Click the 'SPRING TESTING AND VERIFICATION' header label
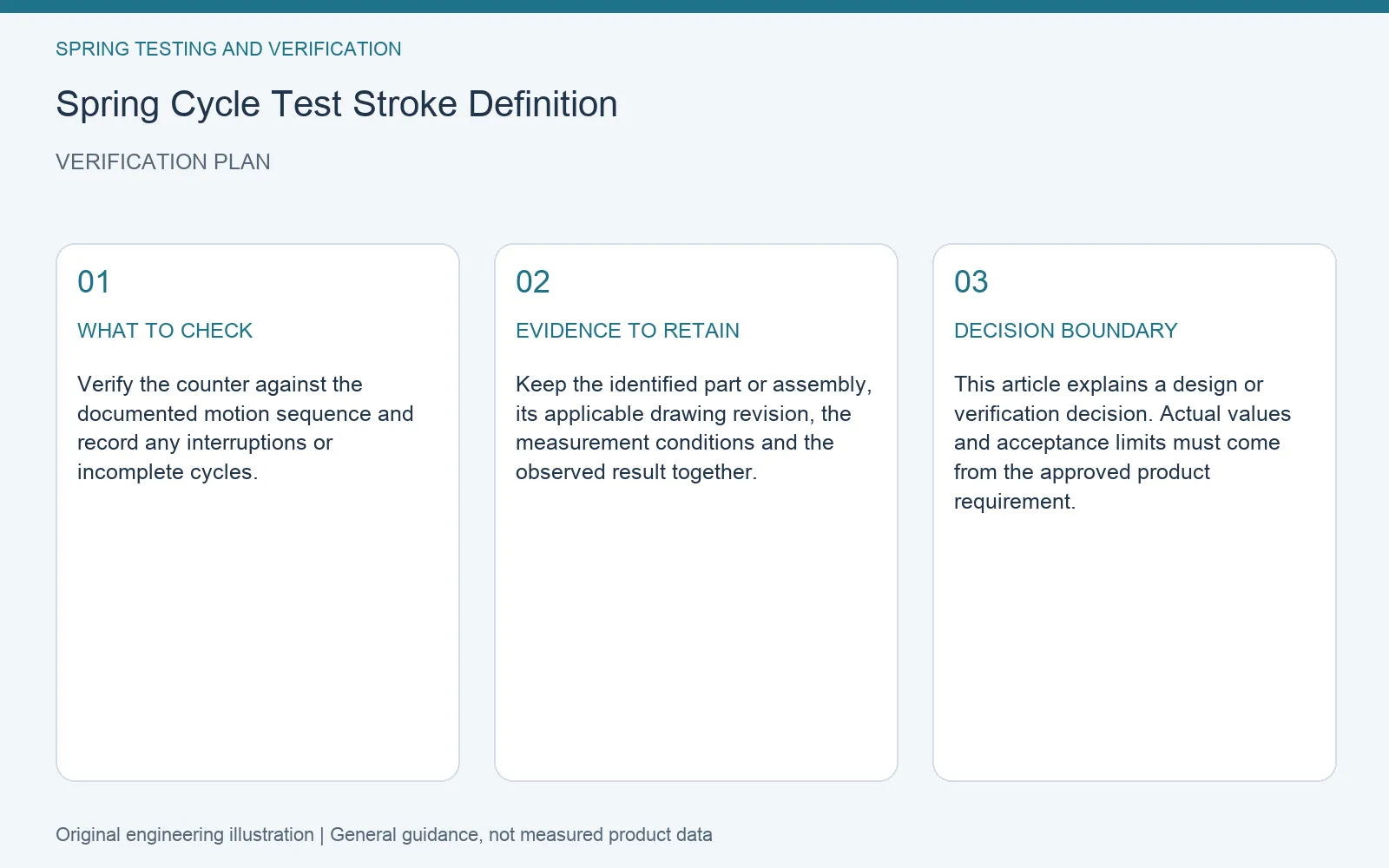 (228, 49)
